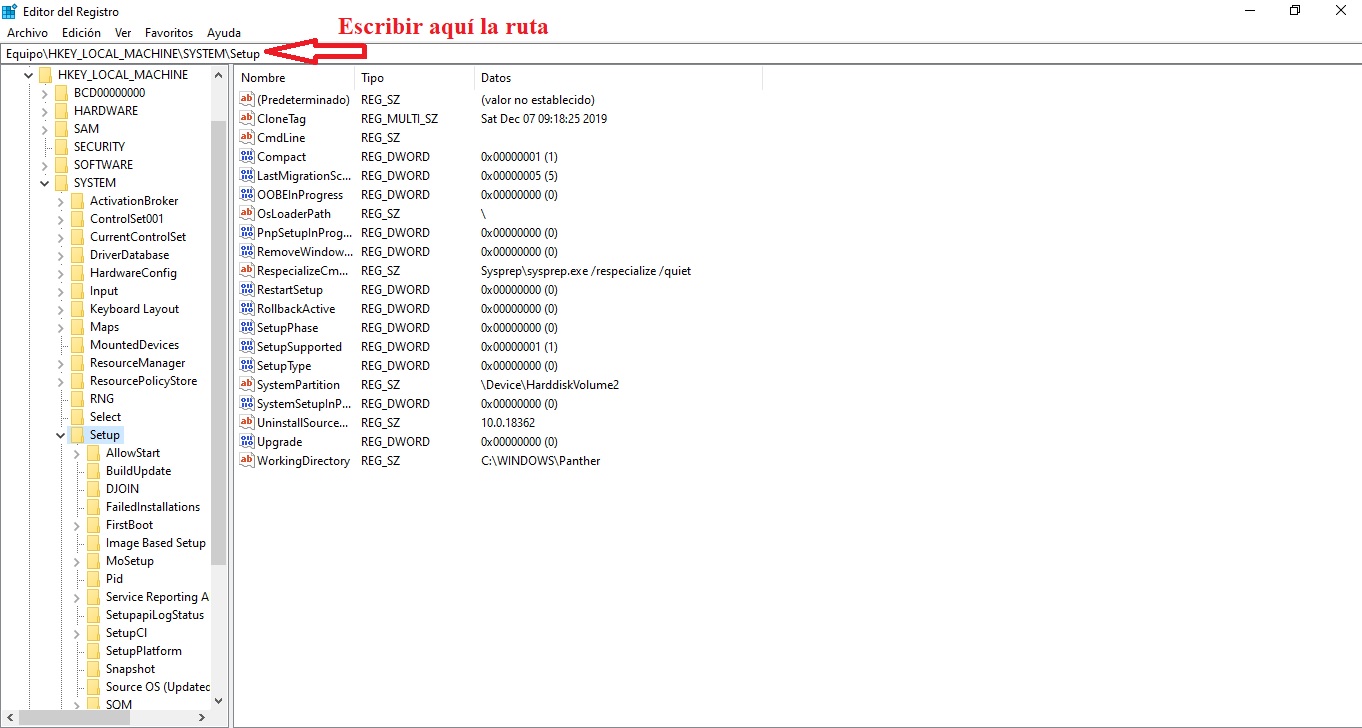Click data C:\WINDOWS\Panther
The width and height of the screenshot is (1362, 728).
pos(541,460)
